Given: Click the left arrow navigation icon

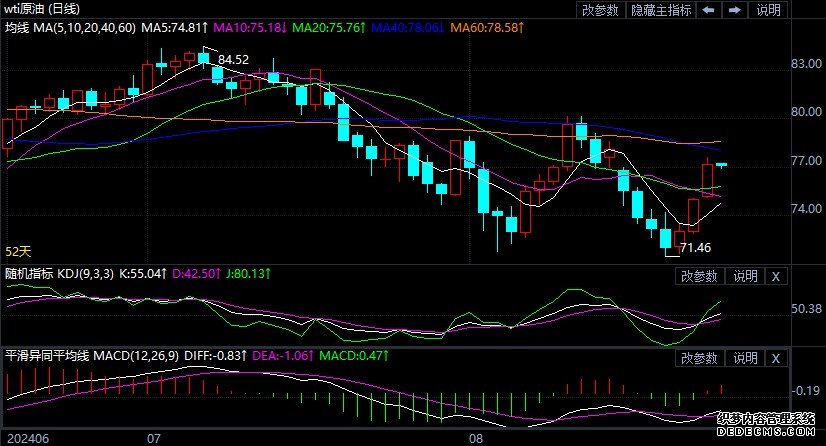Looking at the screenshot, I should coord(709,10).
